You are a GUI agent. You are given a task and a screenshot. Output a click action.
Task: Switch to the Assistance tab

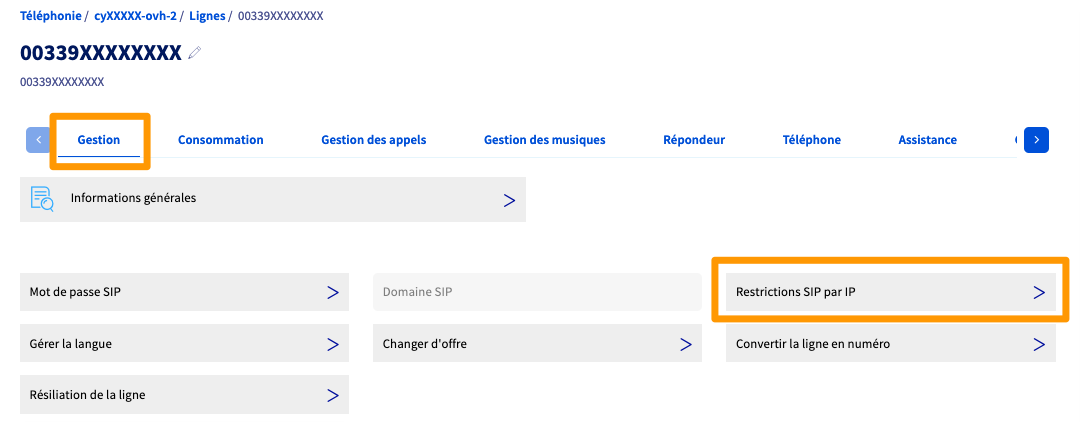927,140
